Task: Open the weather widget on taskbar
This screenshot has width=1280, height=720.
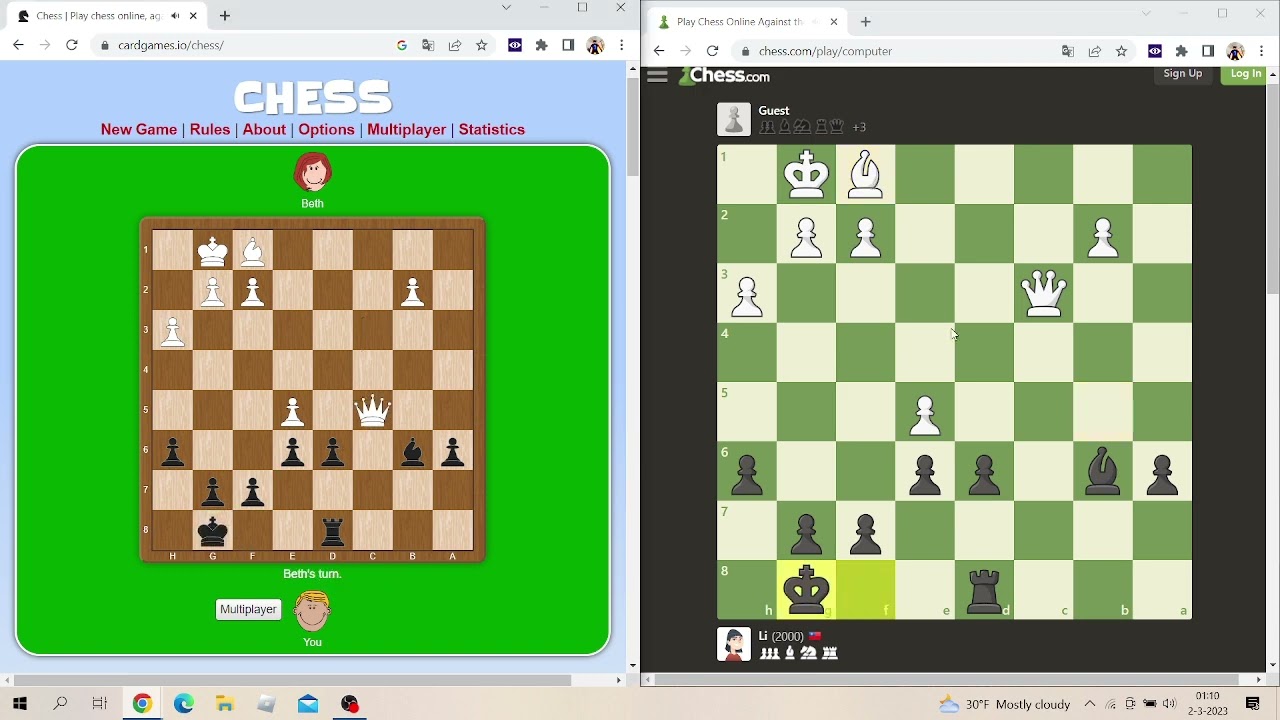Action: (x=1004, y=704)
